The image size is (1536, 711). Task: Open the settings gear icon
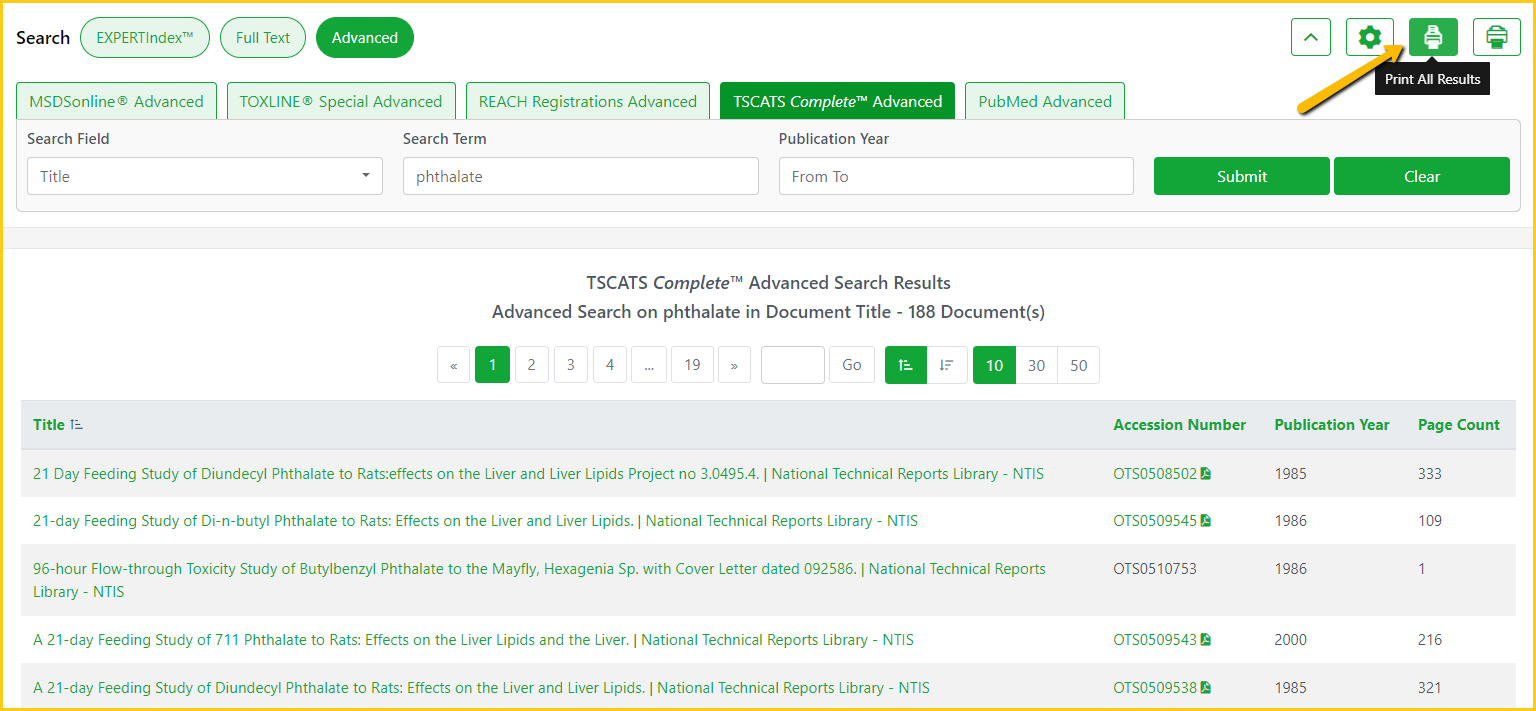1369,38
